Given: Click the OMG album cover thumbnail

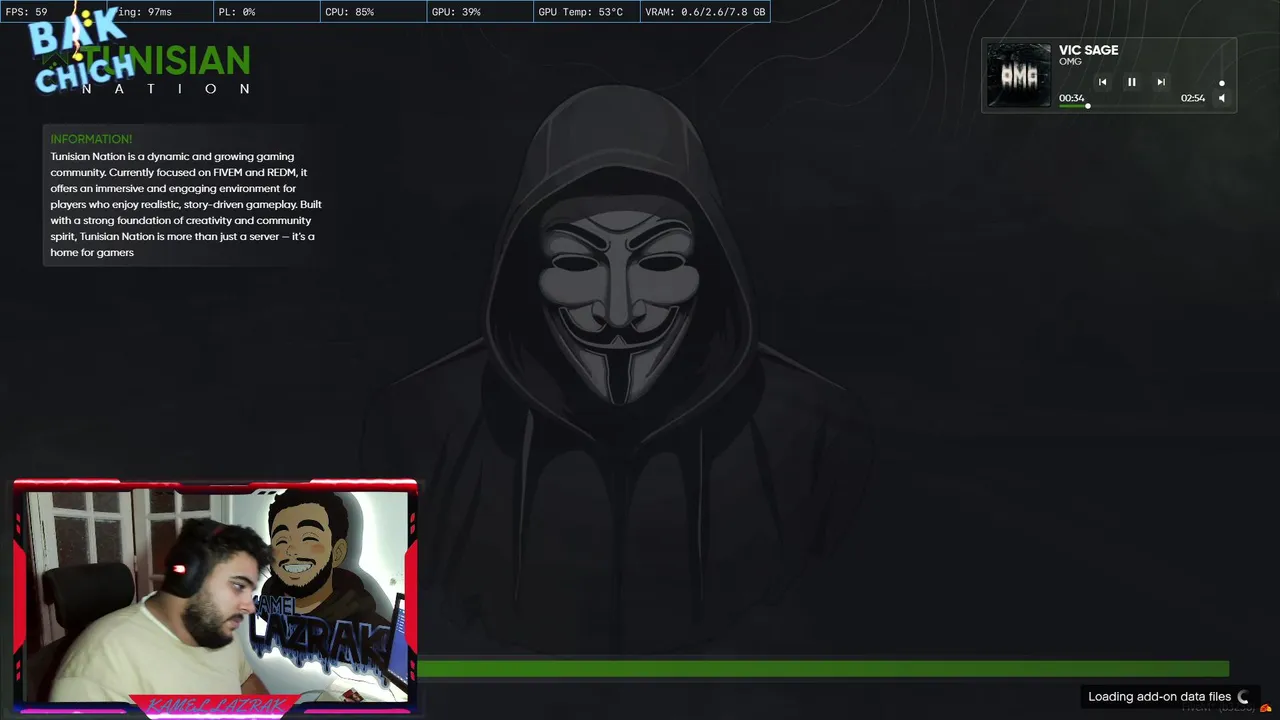Looking at the screenshot, I should click(x=1019, y=75).
